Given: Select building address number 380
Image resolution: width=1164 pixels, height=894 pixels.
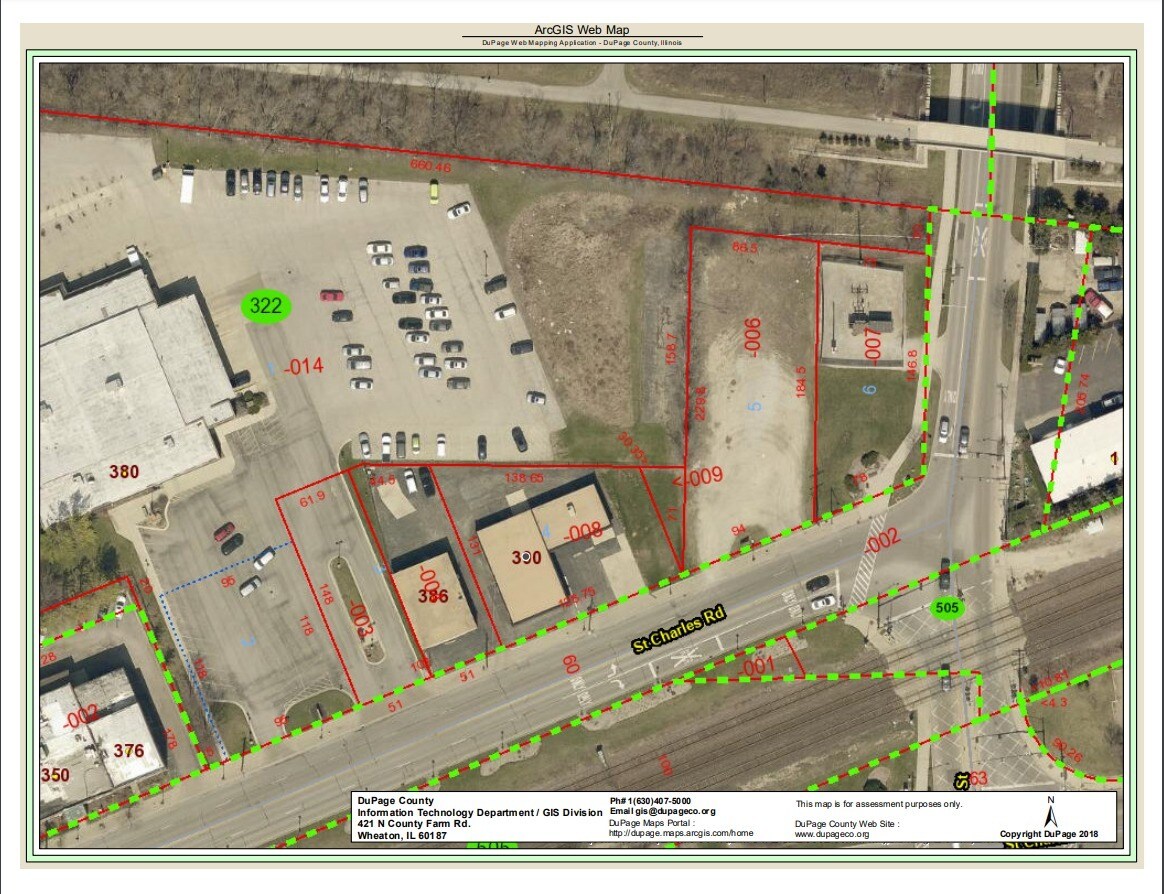Looking at the screenshot, I should click(124, 471).
